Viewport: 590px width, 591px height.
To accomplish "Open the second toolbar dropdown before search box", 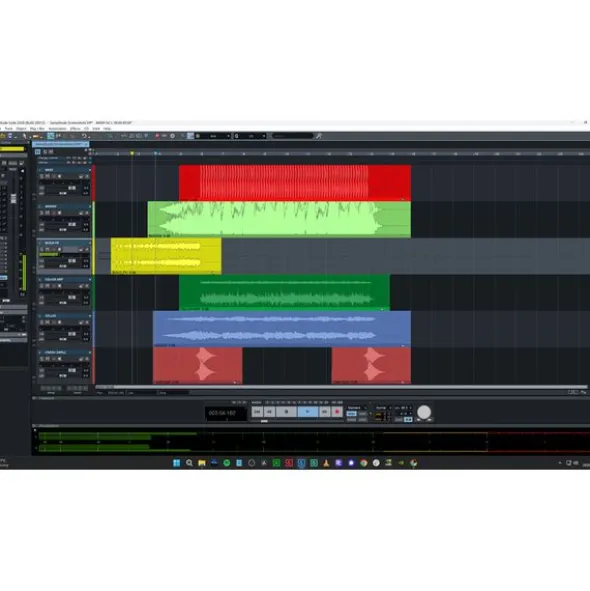I will (x=250, y=136).
